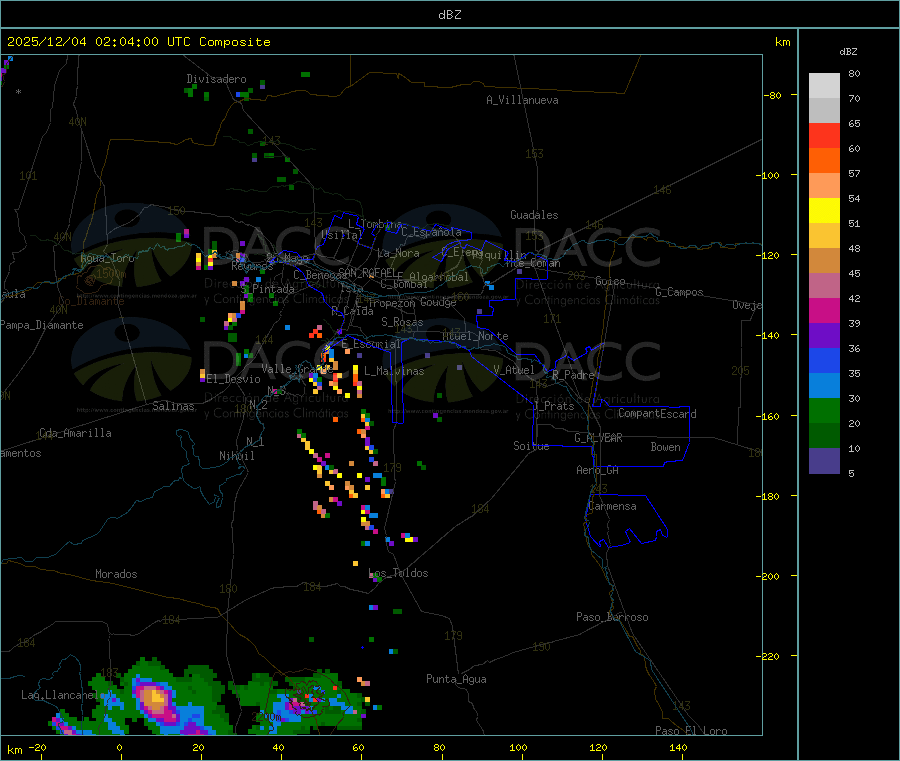900x761 pixels.
Task: Click the Guico map label
Action: point(610,281)
